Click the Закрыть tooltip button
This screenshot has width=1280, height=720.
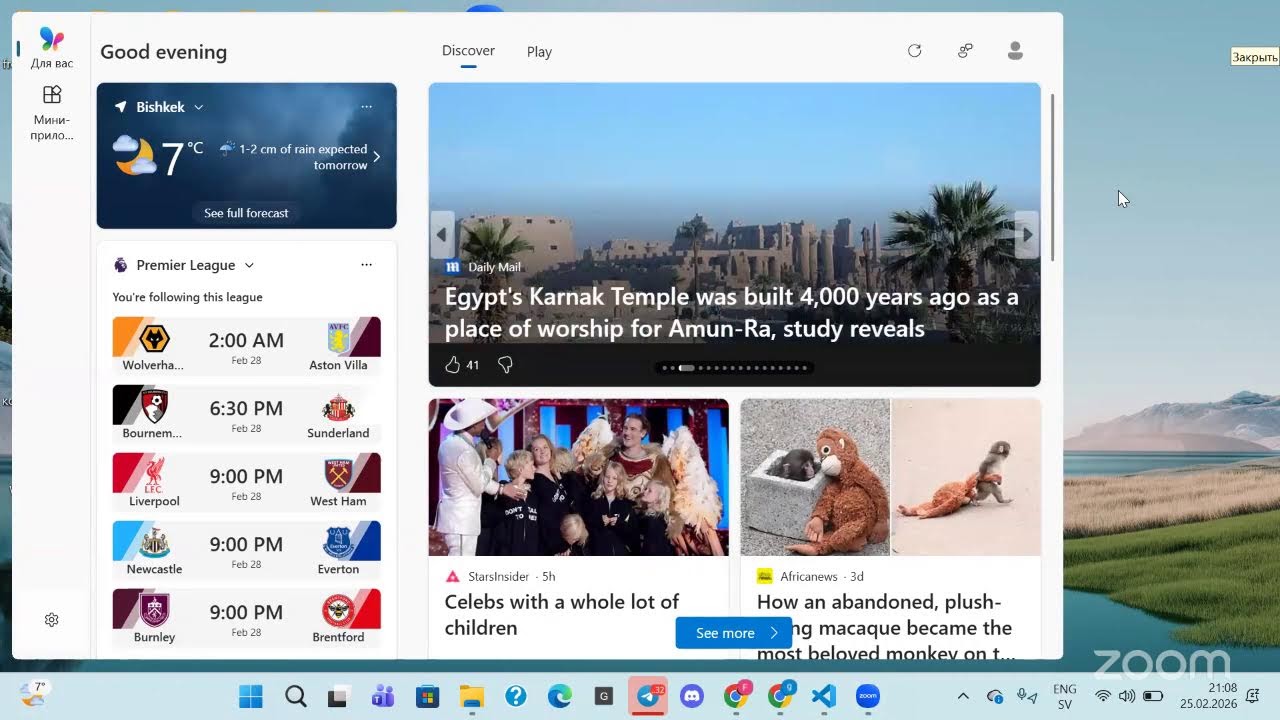click(1254, 57)
